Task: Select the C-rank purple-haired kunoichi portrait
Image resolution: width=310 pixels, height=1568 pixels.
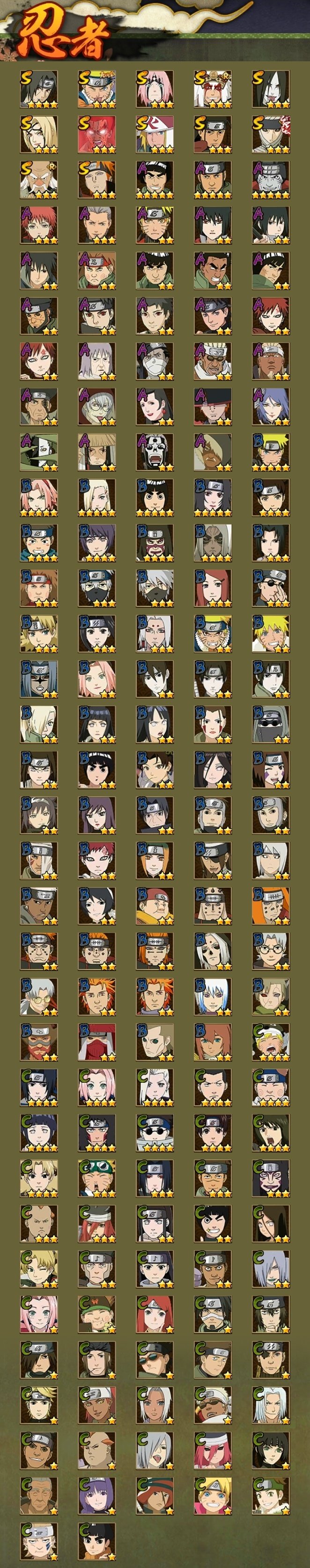Action: (x=97, y=1496)
